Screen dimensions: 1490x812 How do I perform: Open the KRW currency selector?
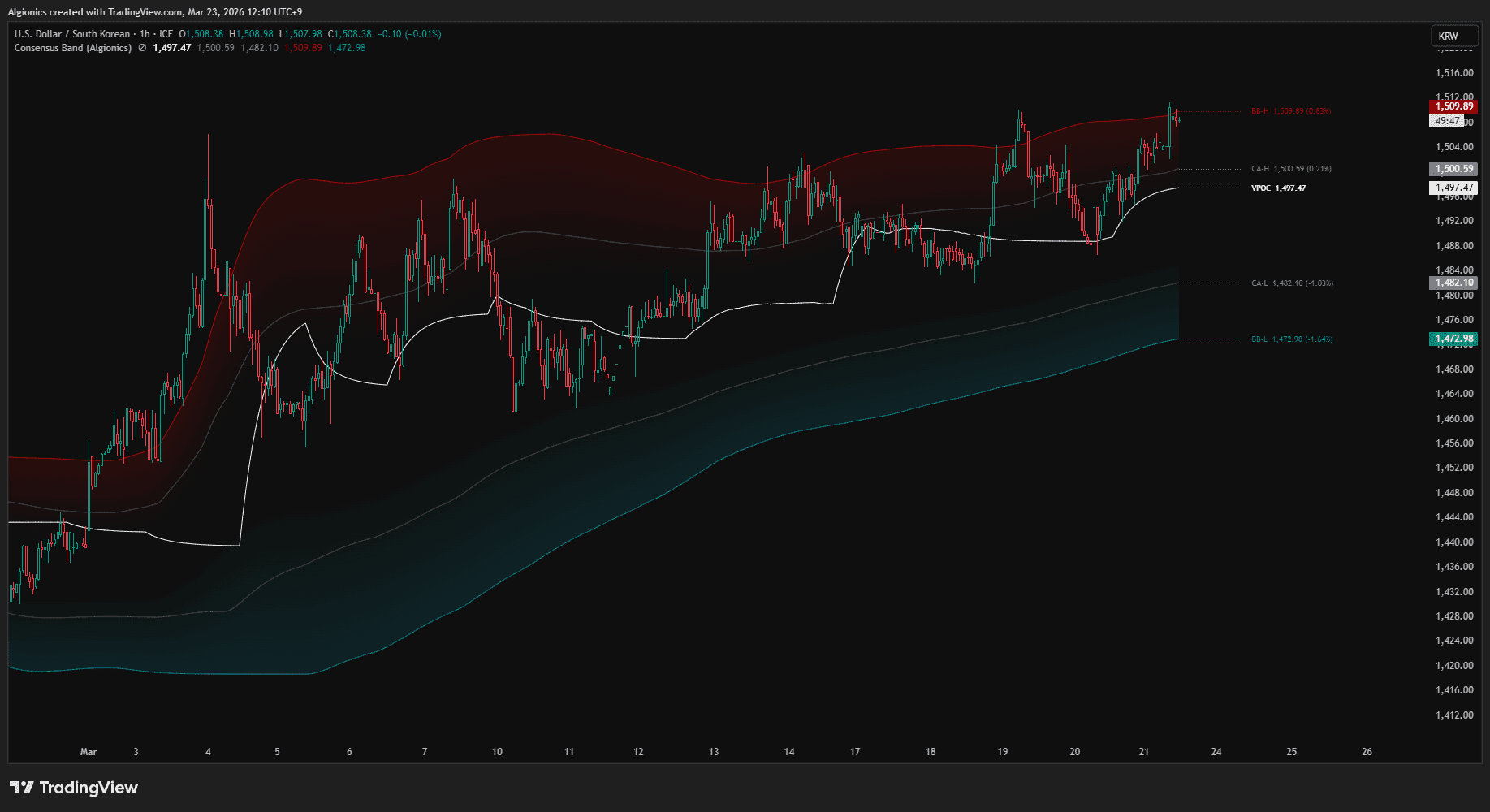[x=1453, y=36]
